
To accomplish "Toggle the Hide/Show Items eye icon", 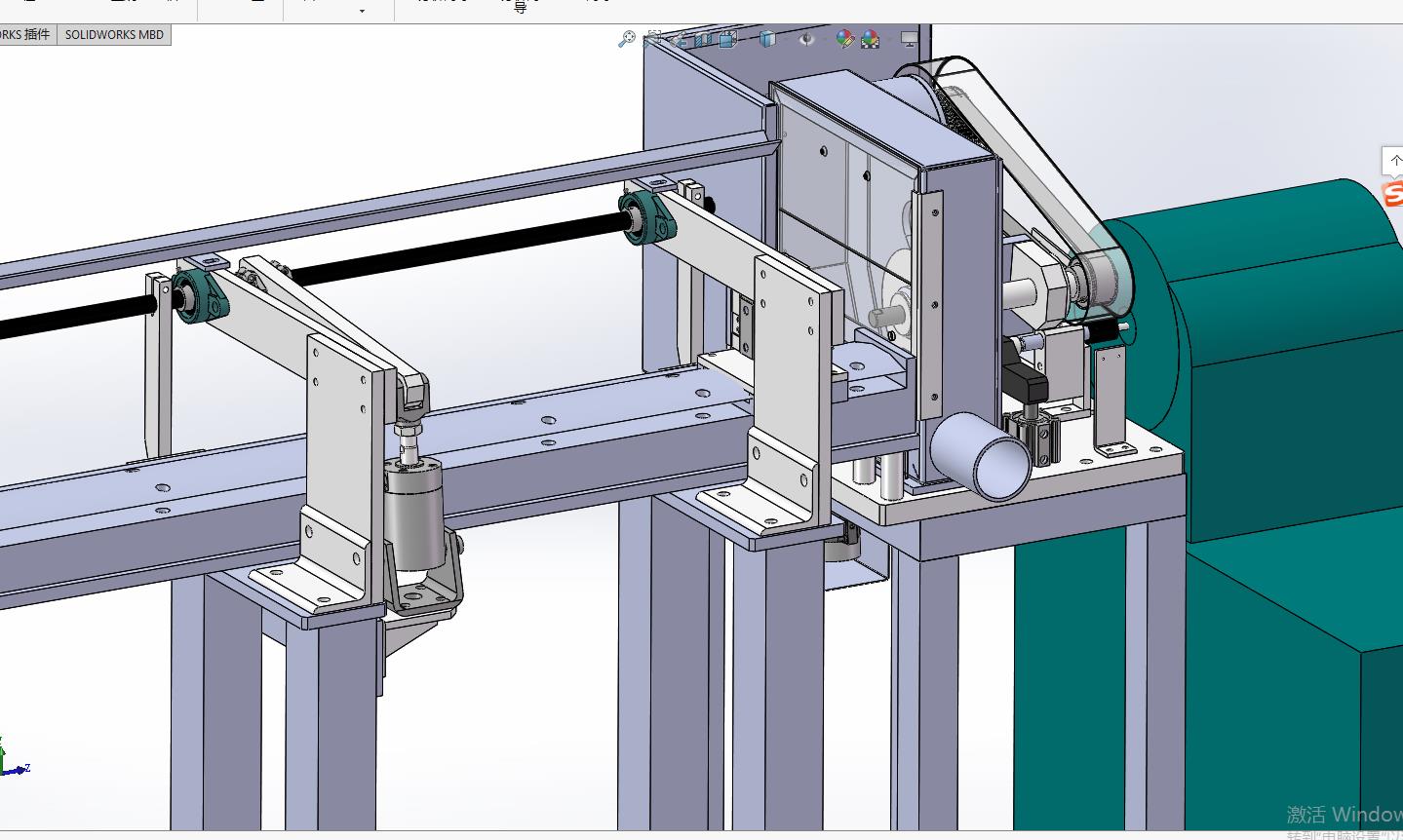I will coord(806,38).
